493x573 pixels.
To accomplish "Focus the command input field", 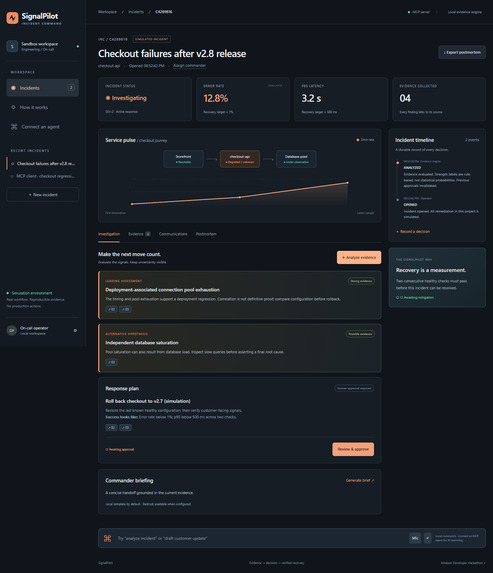I will point(260,538).
